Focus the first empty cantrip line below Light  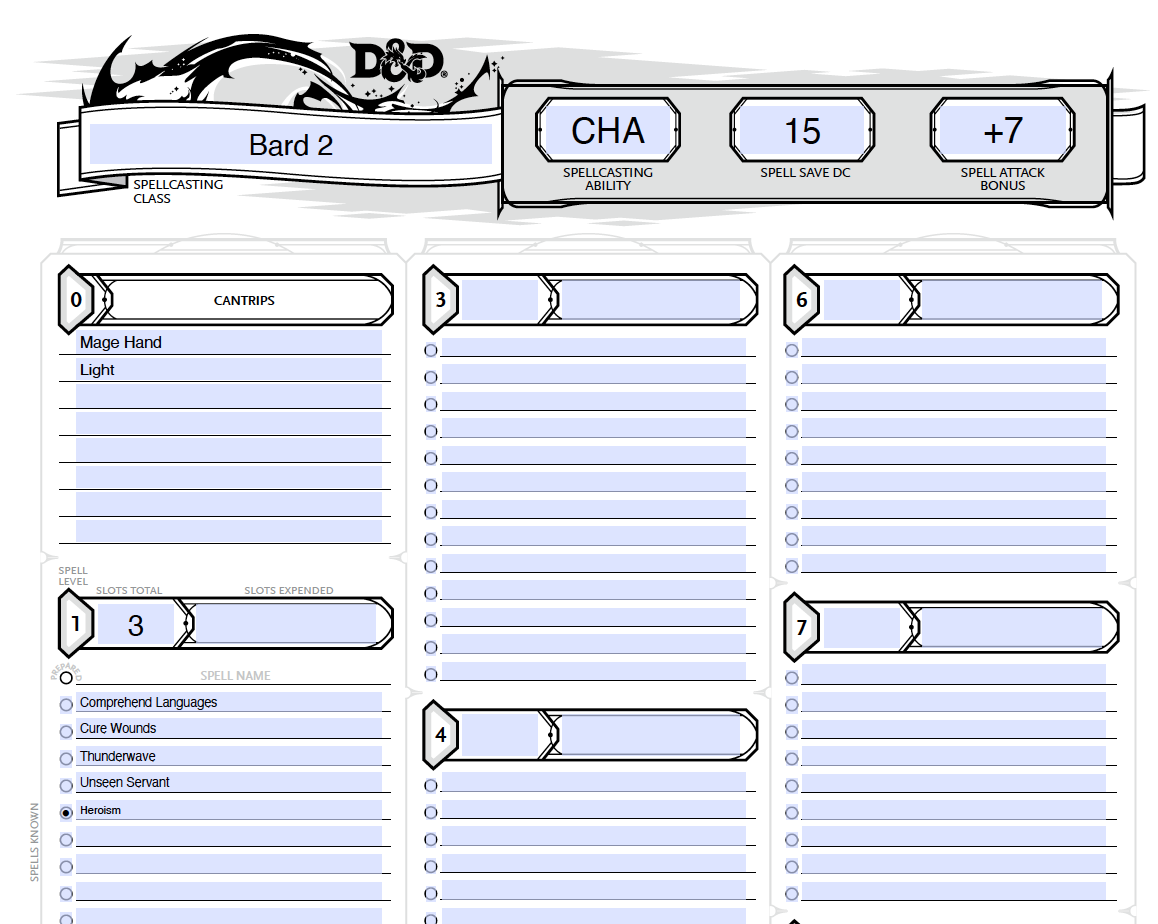click(x=228, y=396)
